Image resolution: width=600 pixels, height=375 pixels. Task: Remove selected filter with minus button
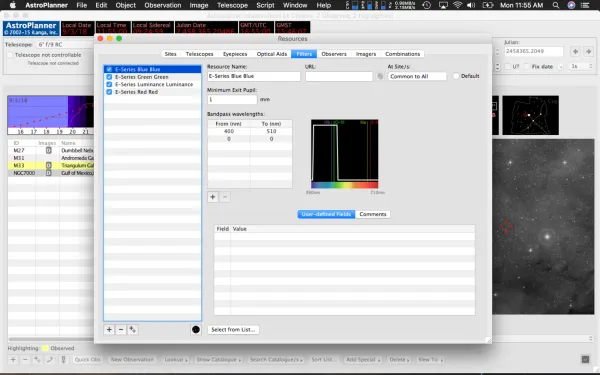tap(121, 329)
